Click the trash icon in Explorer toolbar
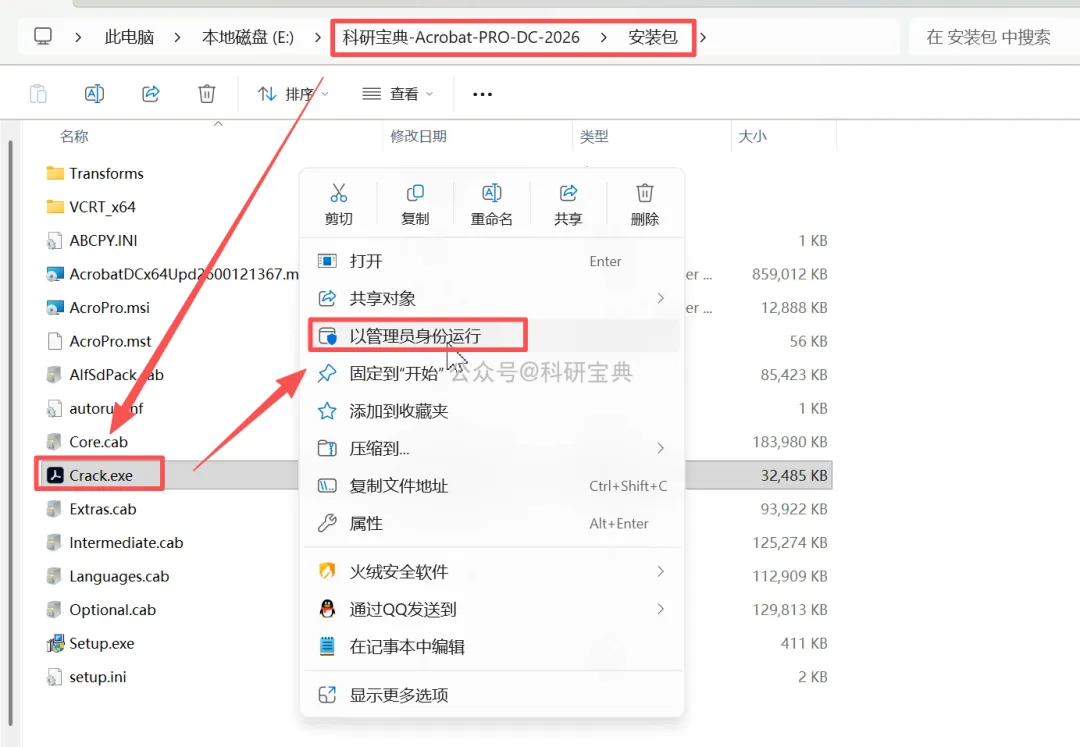The image size is (1080, 747). 207,94
